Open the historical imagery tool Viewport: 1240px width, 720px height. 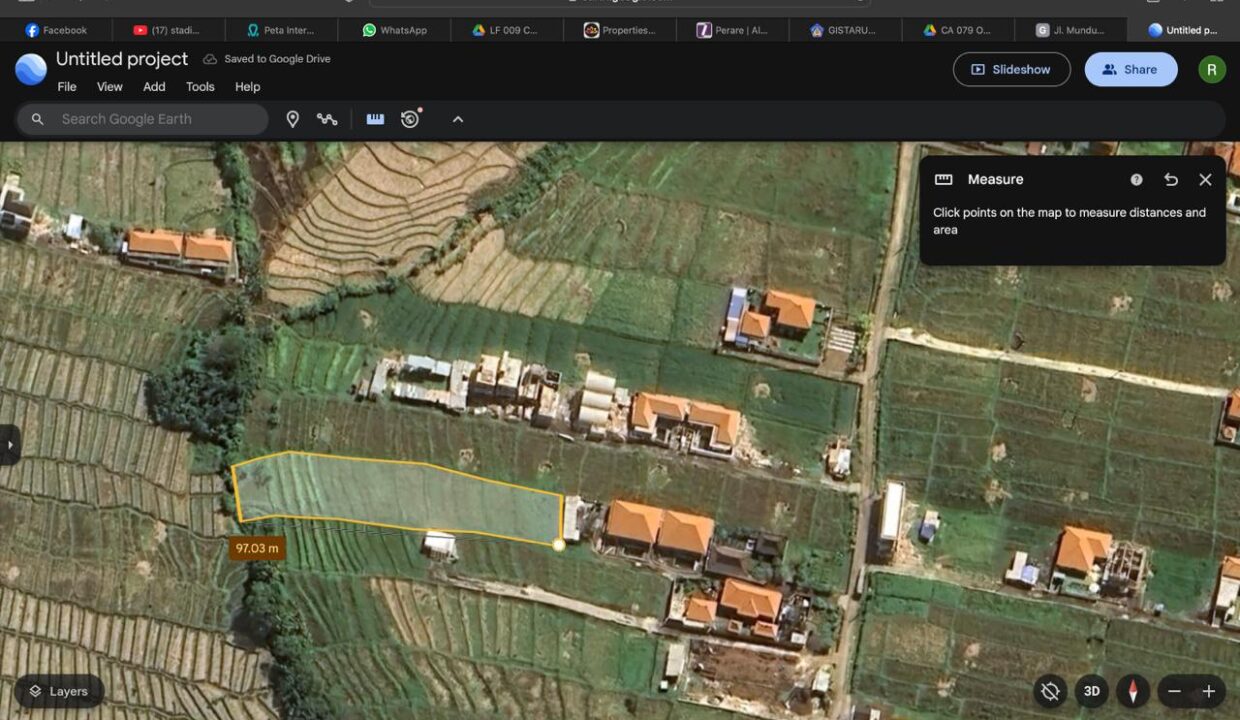tap(410, 119)
